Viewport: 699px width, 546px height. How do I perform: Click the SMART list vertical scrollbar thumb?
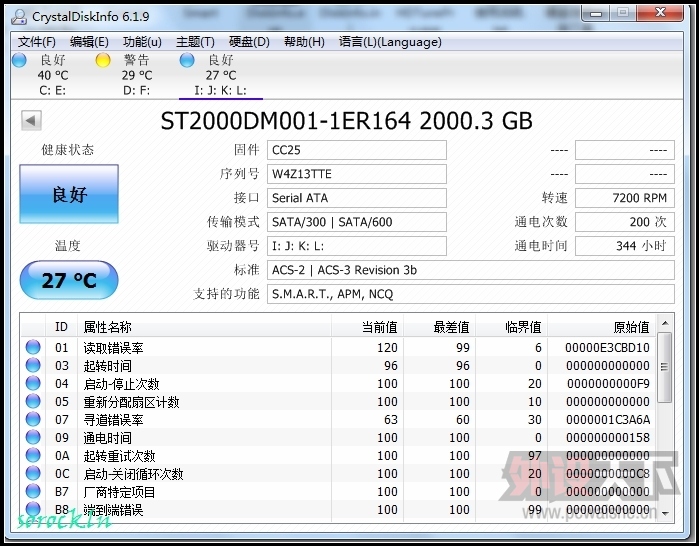tap(665, 367)
